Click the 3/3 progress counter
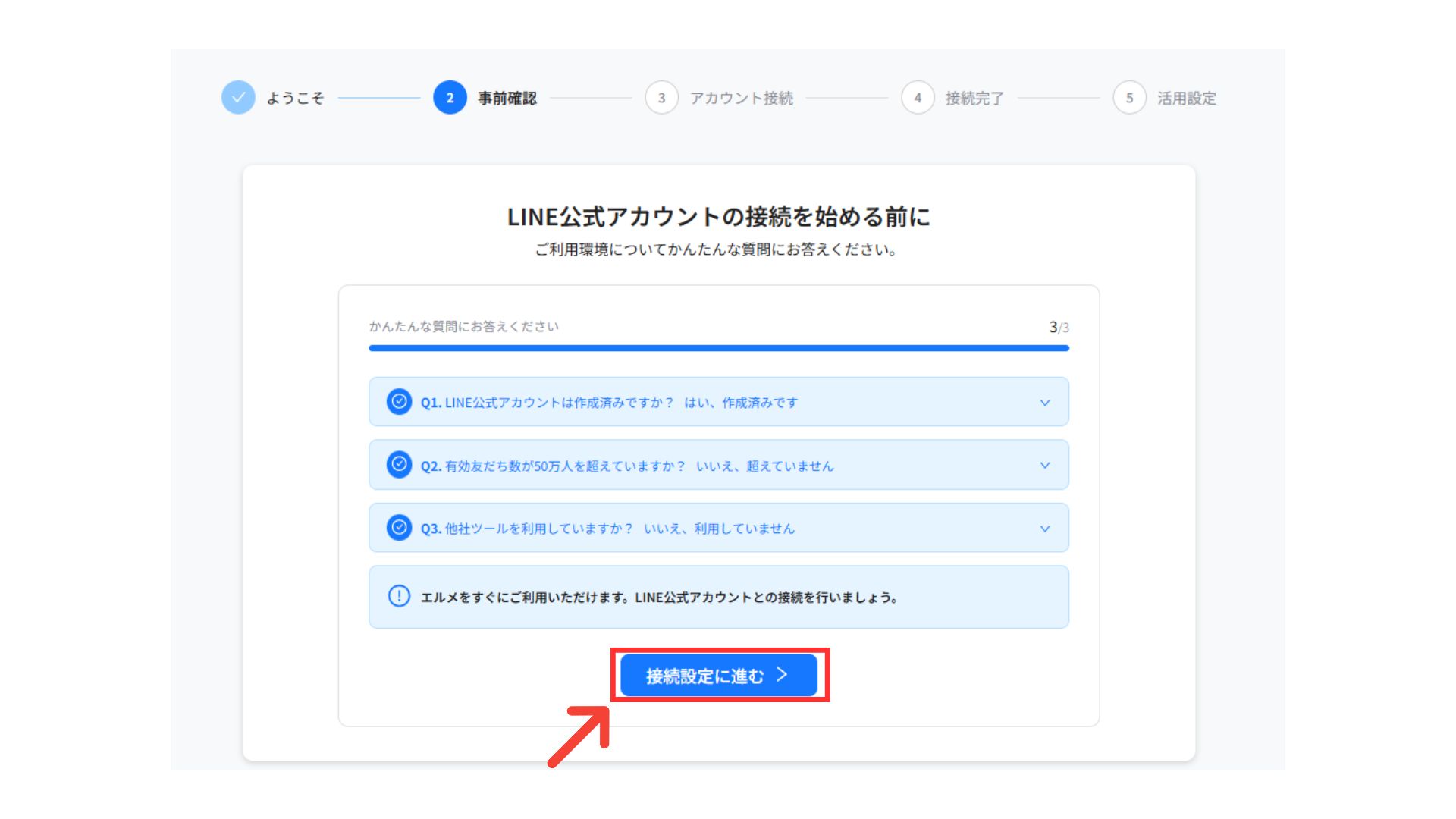The width and height of the screenshot is (1456, 819). tap(1059, 327)
